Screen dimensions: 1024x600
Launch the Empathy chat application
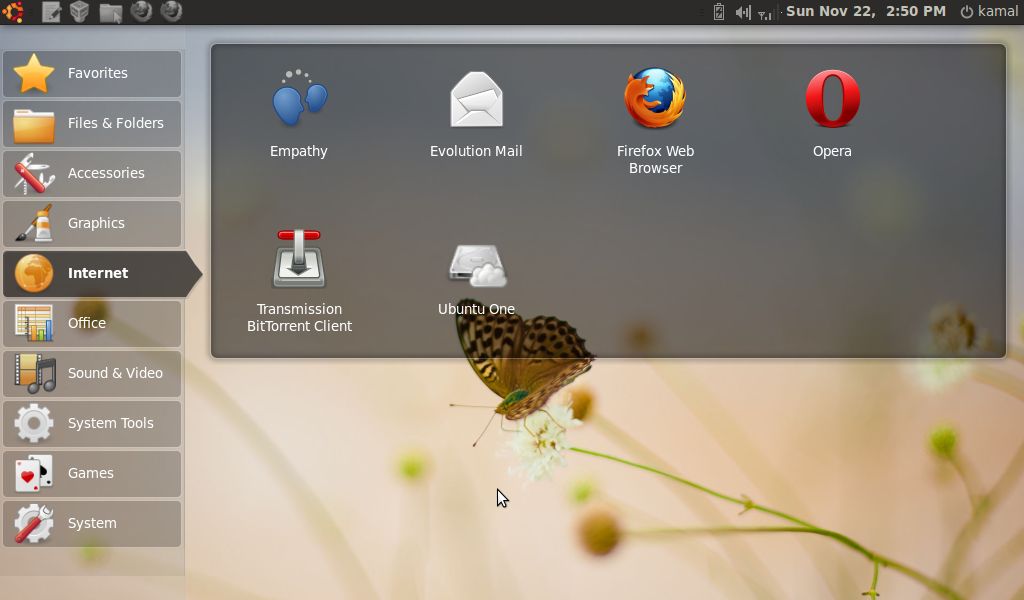click(299, 113)
